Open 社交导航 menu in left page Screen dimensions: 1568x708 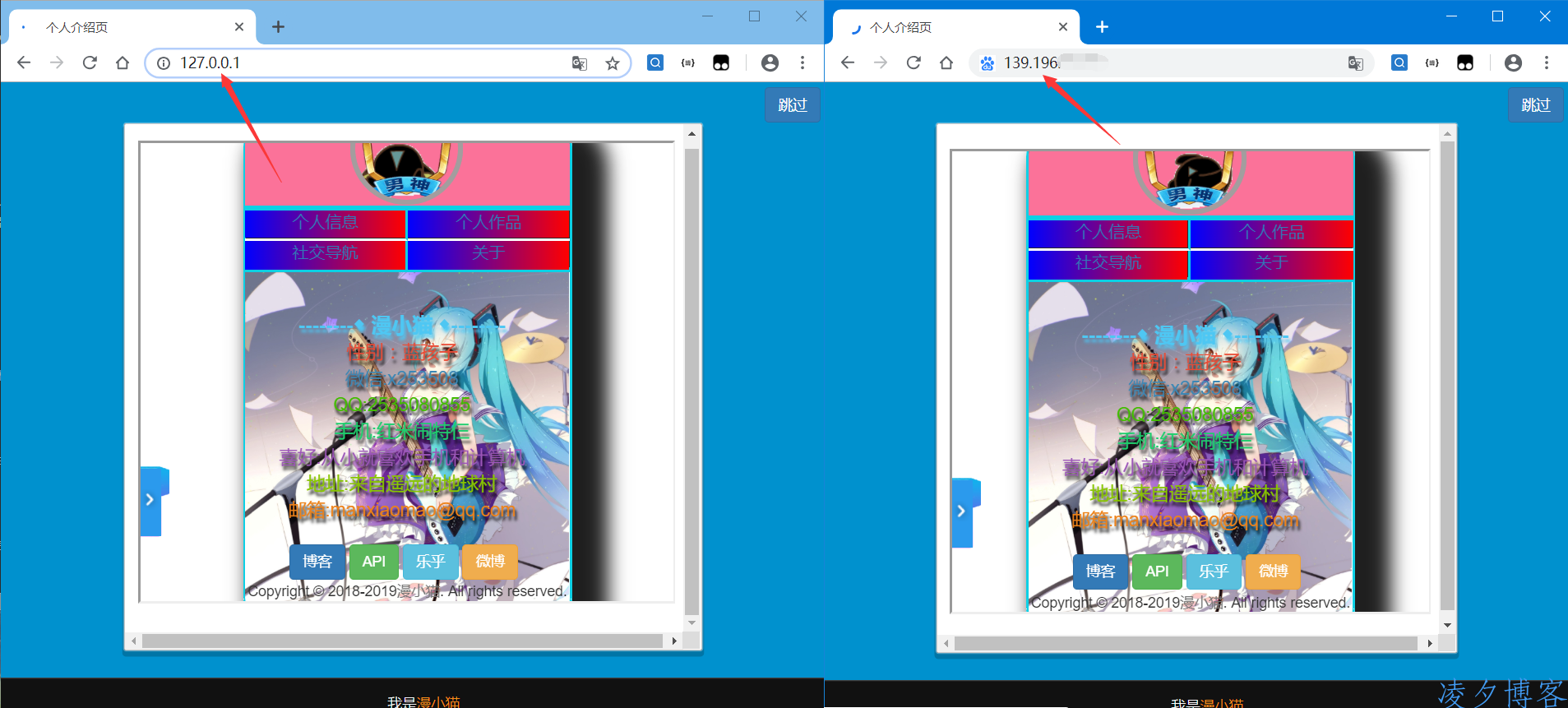tap(326, 253)
